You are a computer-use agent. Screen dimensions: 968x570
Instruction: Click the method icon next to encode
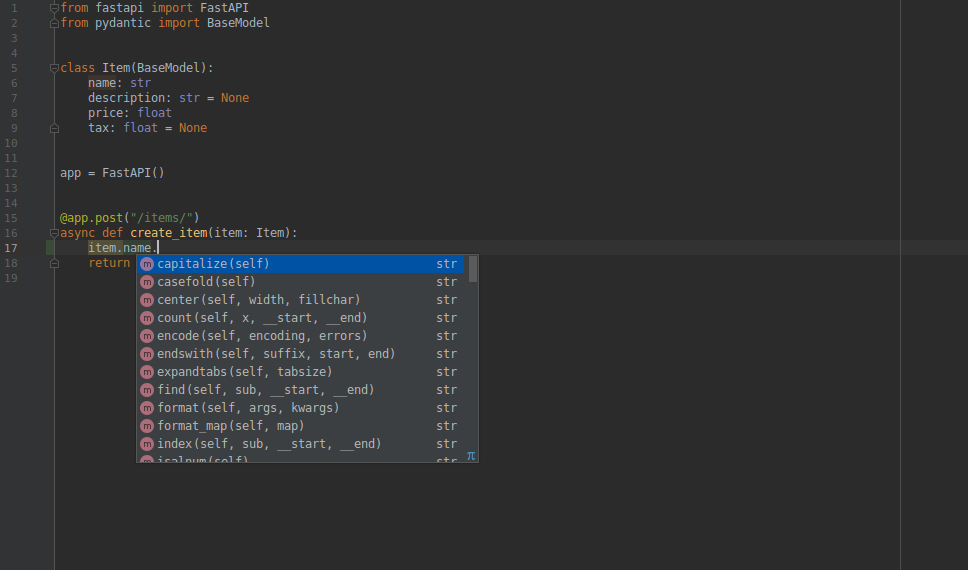coord(147,336)
